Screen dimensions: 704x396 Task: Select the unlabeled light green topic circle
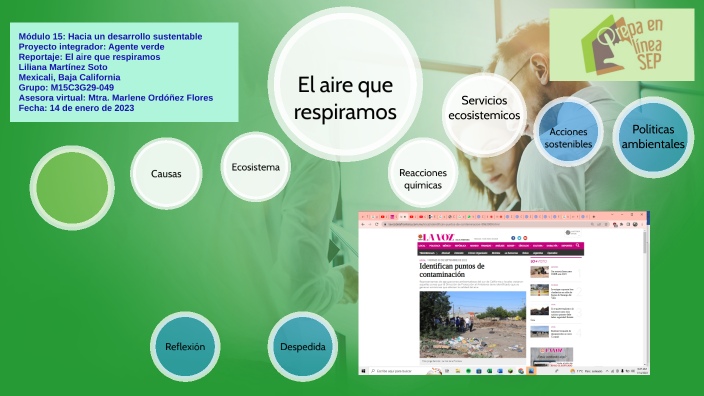[x=72, y=188]
